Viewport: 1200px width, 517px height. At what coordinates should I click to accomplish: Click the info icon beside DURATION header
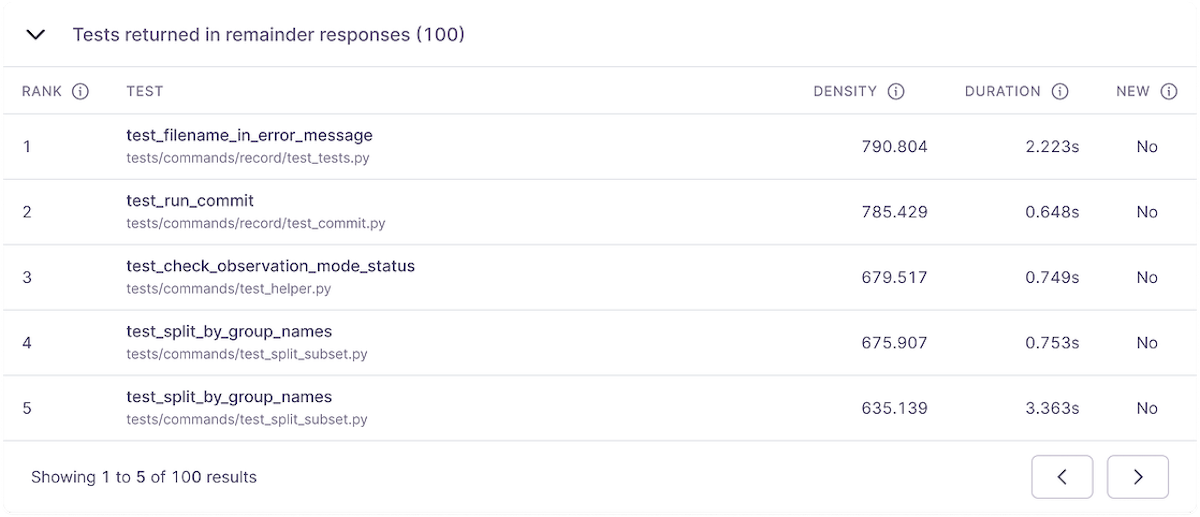1060,91
